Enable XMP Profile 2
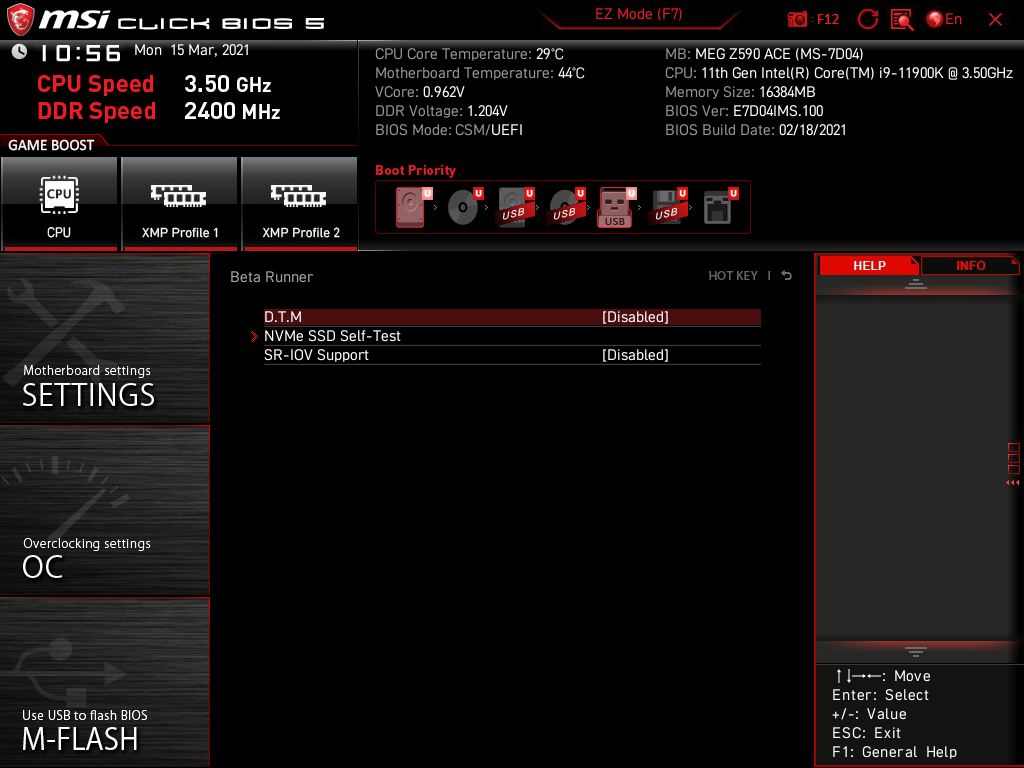The width and height of the screenshot is (1024, 768). (x=300, y=203)
